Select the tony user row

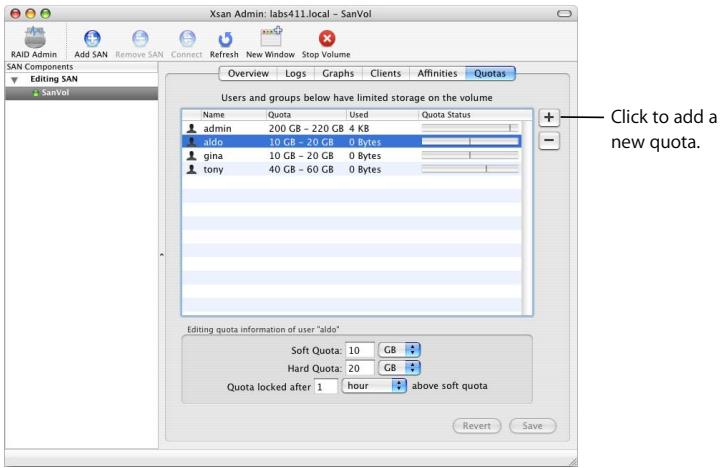click(x=352, y=169)
